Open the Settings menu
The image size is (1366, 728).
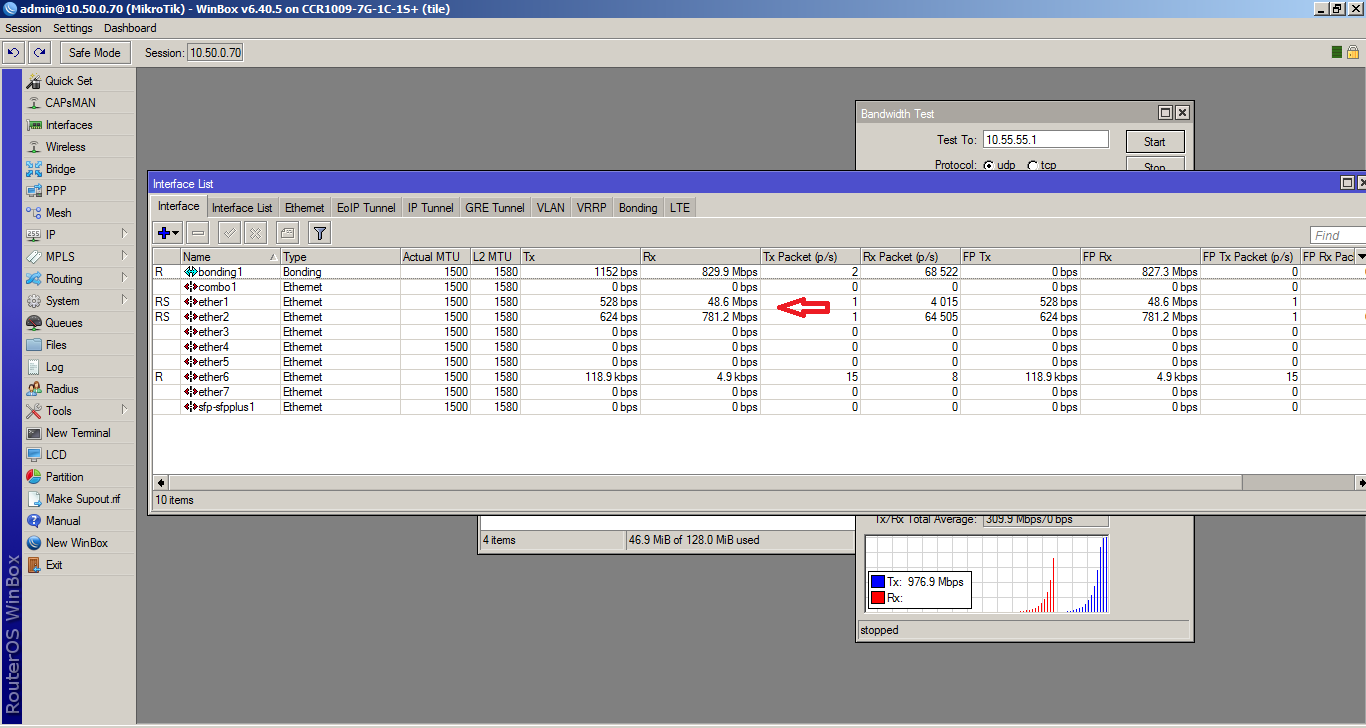coord(72,28)
